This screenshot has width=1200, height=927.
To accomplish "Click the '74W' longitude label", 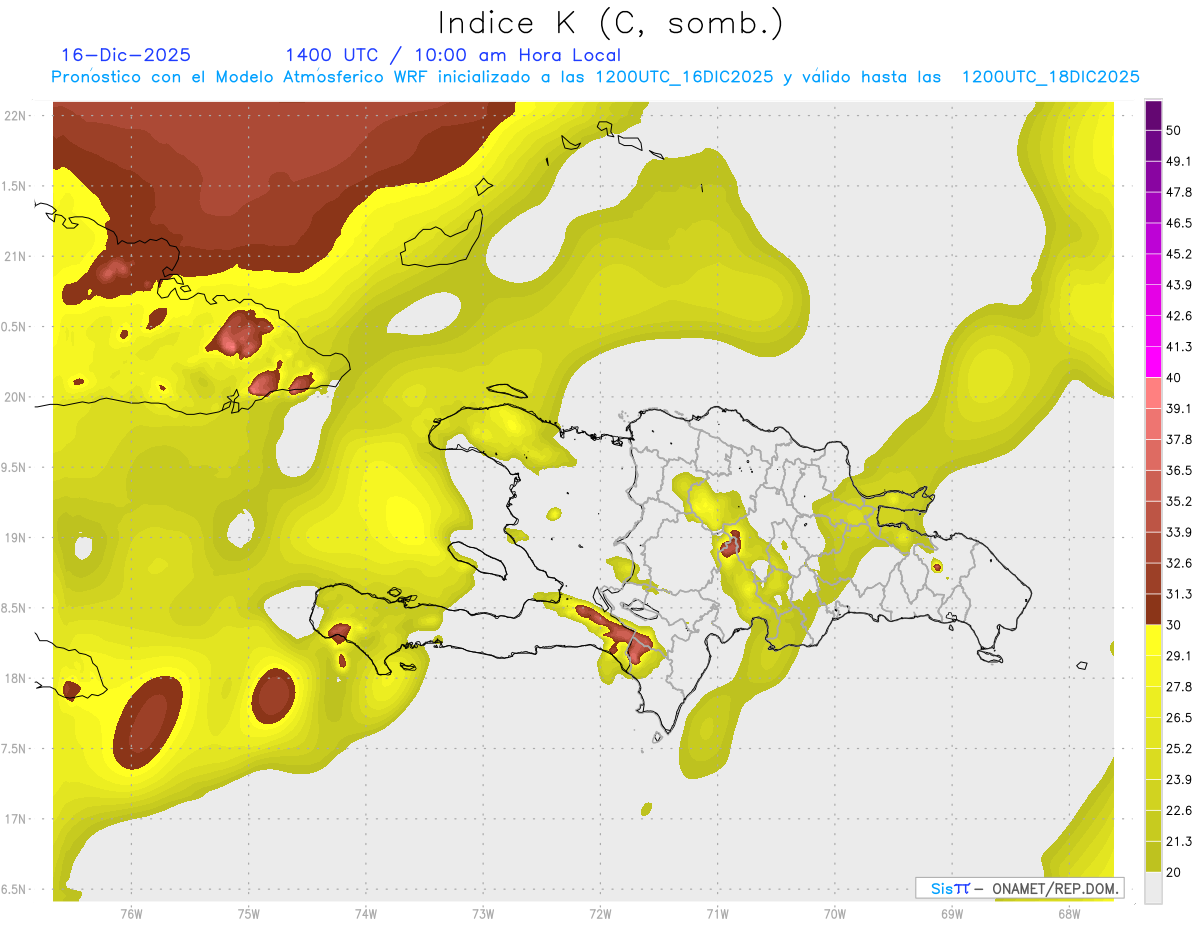I will [x=366, y=914].
